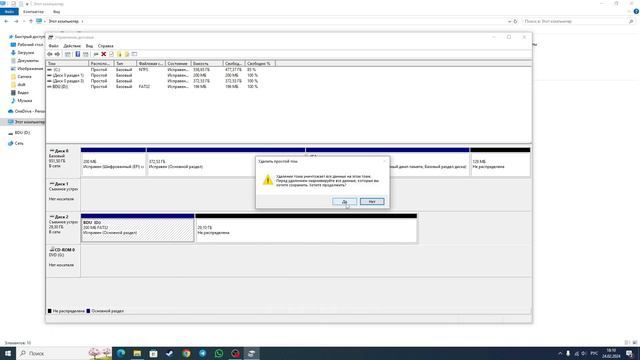The width and height of the screenshot is (640, 360).
Task: Click the first yellow folder toolbar icon
Action: click(x=119, y=54)
